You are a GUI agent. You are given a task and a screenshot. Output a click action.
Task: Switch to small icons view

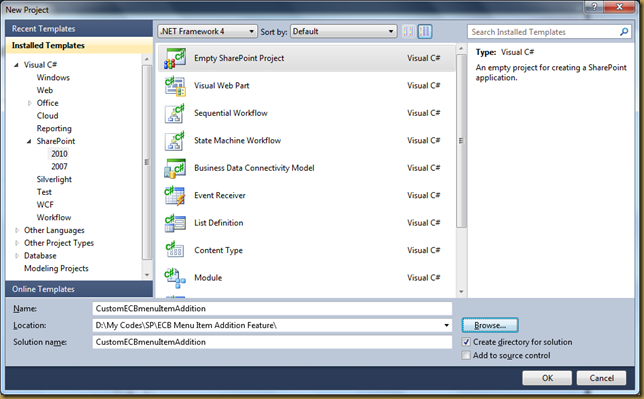[408, 31]
